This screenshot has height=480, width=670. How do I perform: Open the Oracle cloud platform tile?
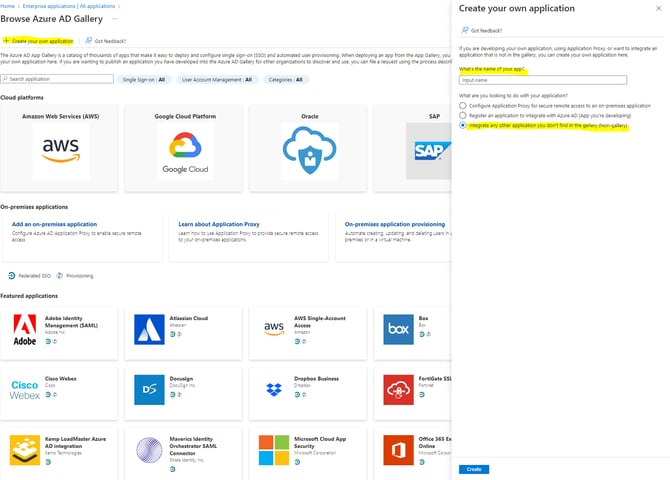point(308,148)
